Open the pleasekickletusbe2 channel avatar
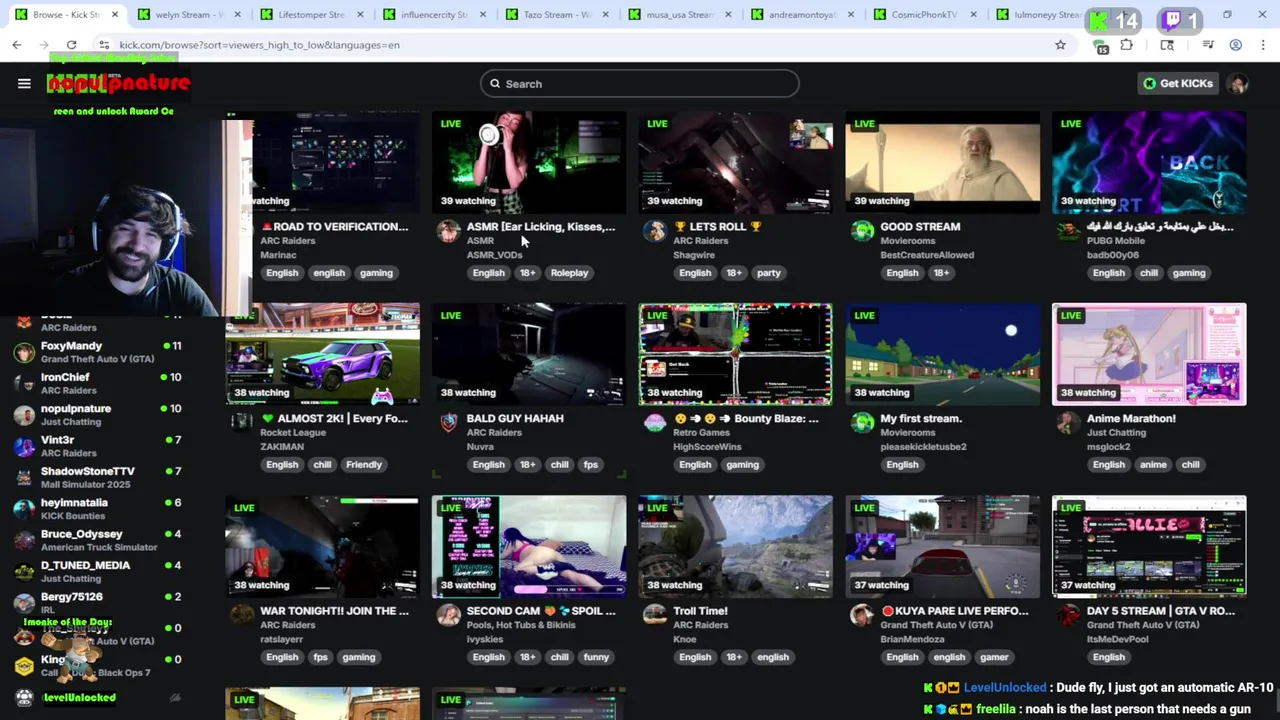 point(862,423)
